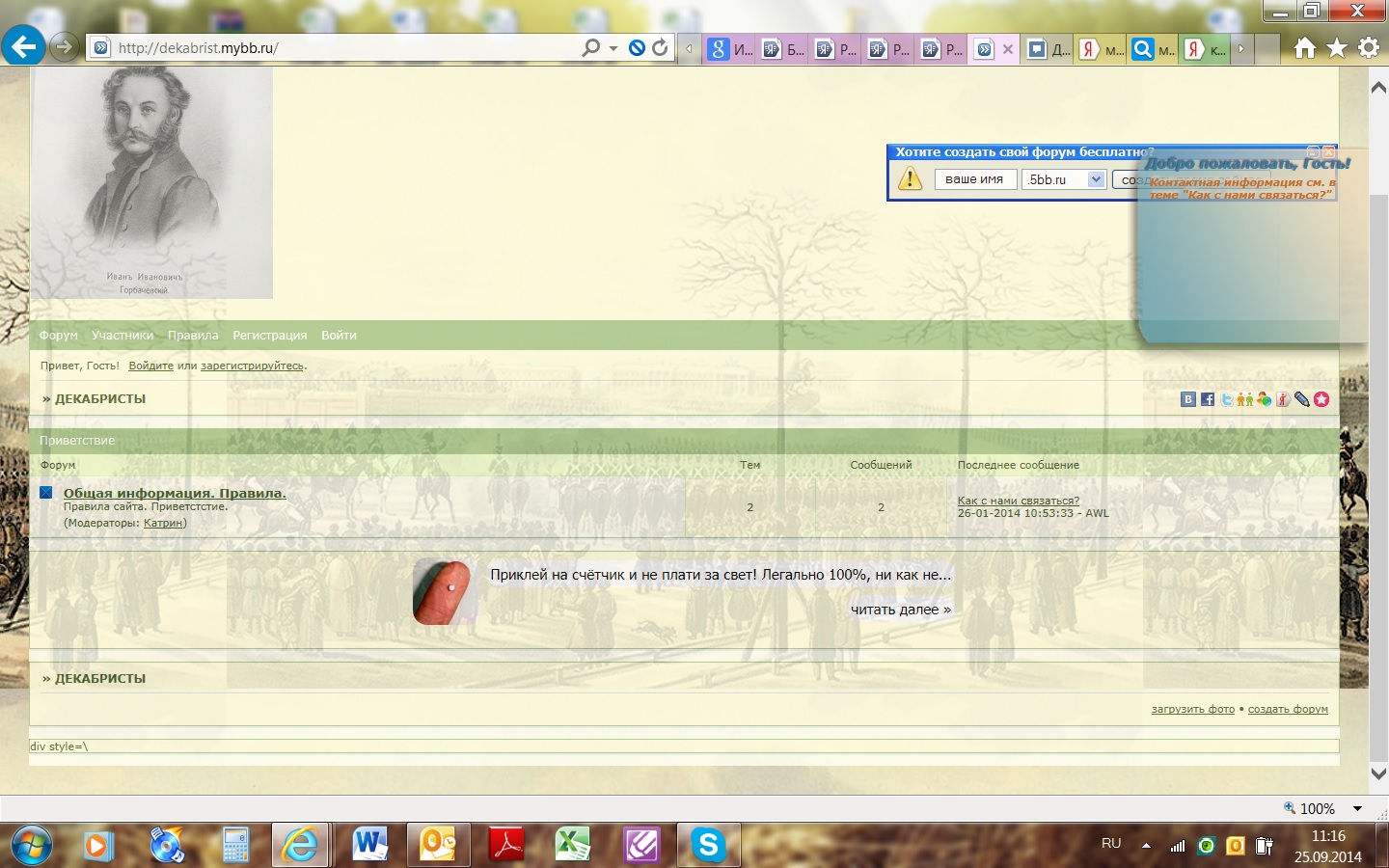Move tab strip right with the arrow

tap(1240, 48)
